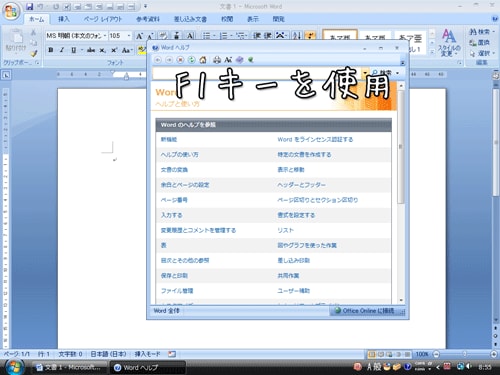Open the Change Case Aa dropdown
The width and height of the screenshot is (500, 375).
click(x=127, y=50)
